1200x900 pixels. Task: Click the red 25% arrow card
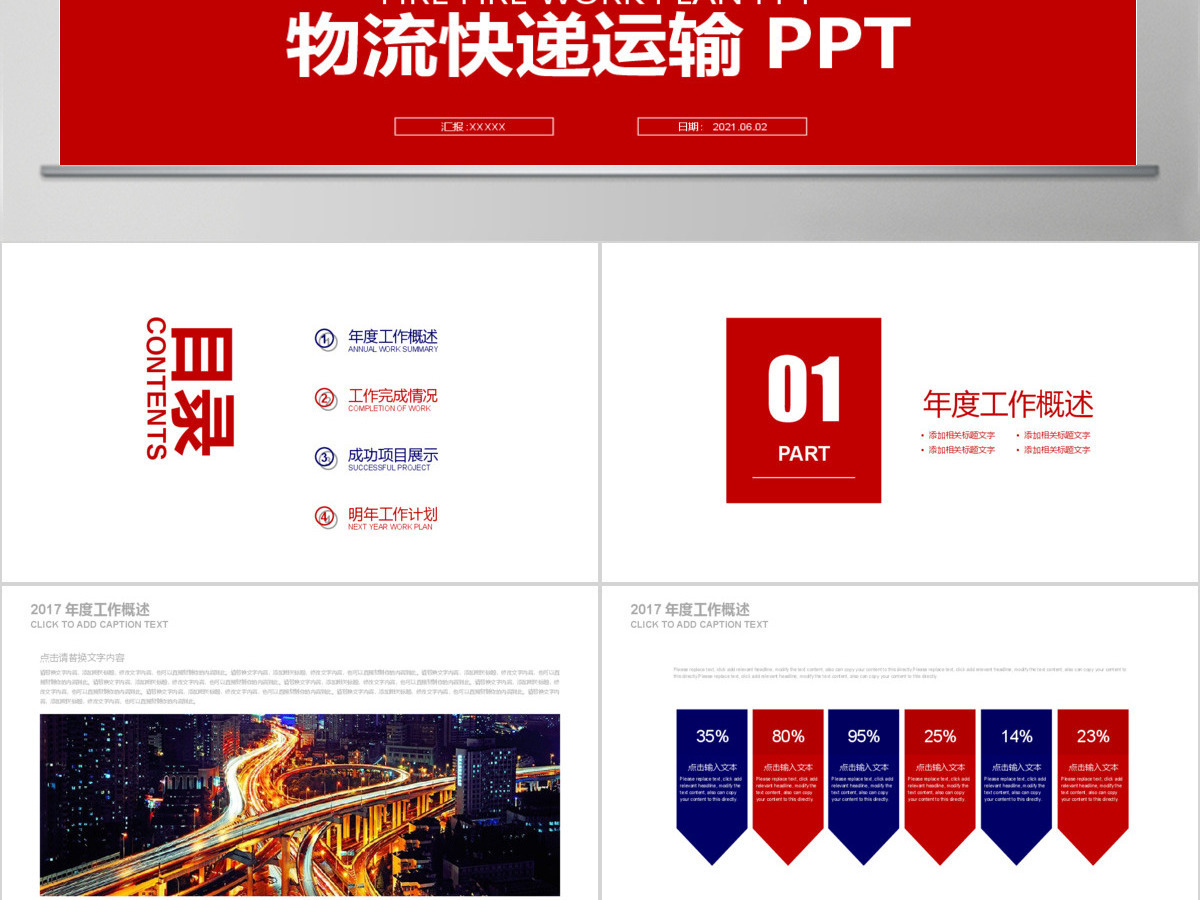pyautogui.click(x=940, y=787)
